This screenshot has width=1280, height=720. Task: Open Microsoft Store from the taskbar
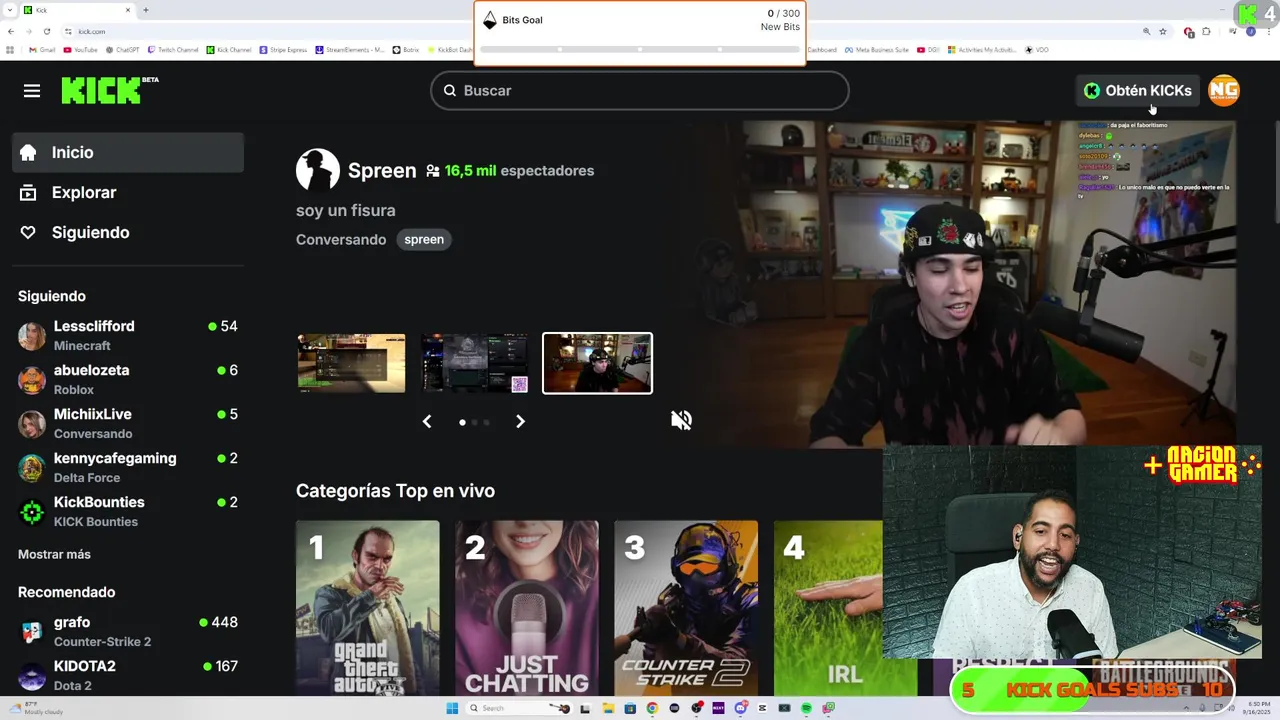click(630, 708)
